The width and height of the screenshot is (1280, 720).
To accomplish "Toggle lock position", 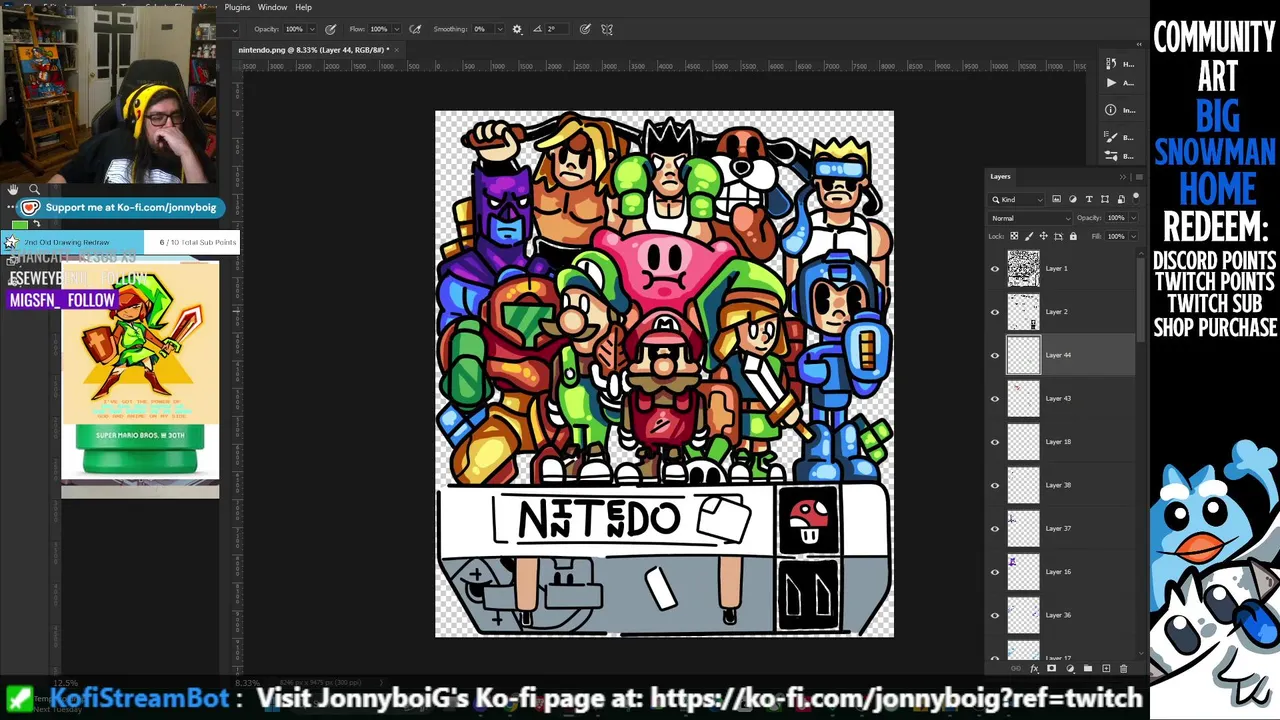I will click(1044, 236).
